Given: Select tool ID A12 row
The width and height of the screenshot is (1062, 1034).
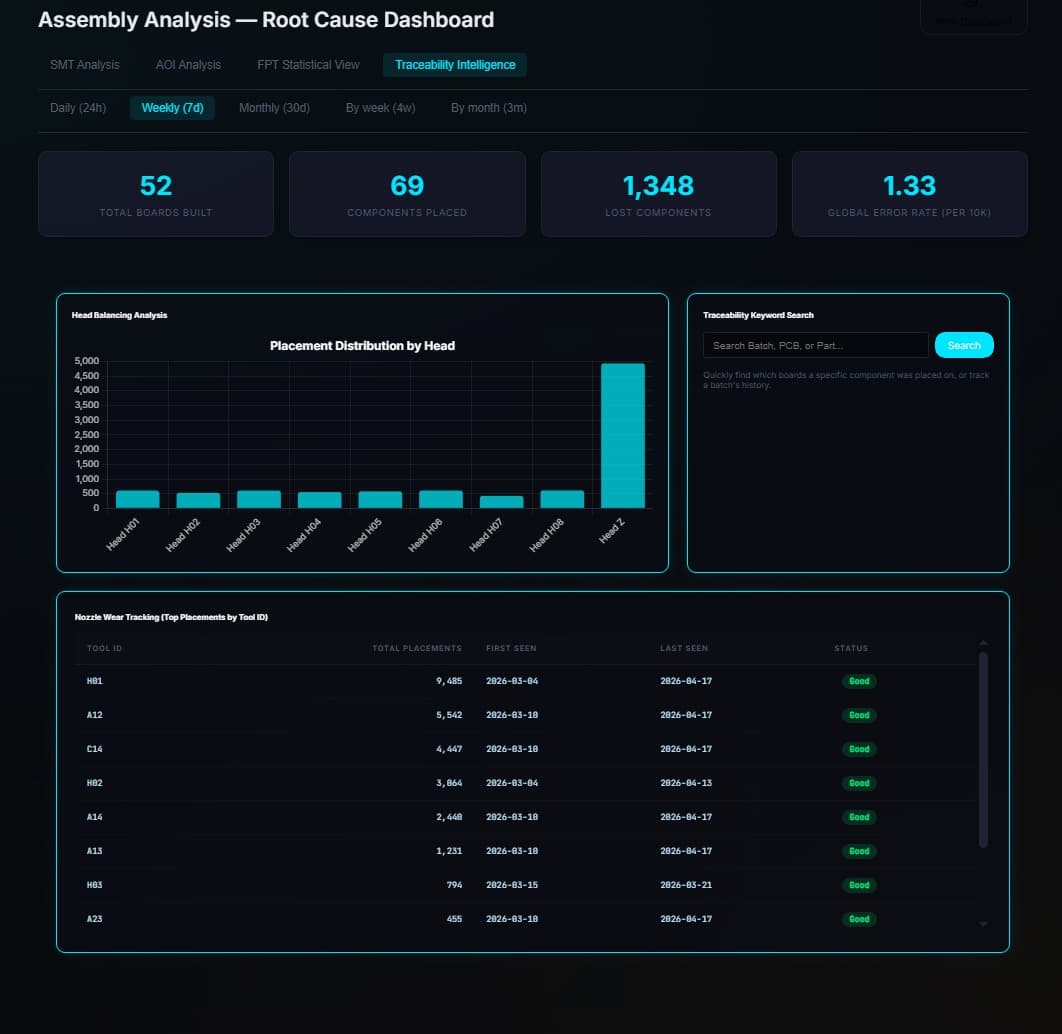Looking at the screenshot, I should click(x=526, y=715).
